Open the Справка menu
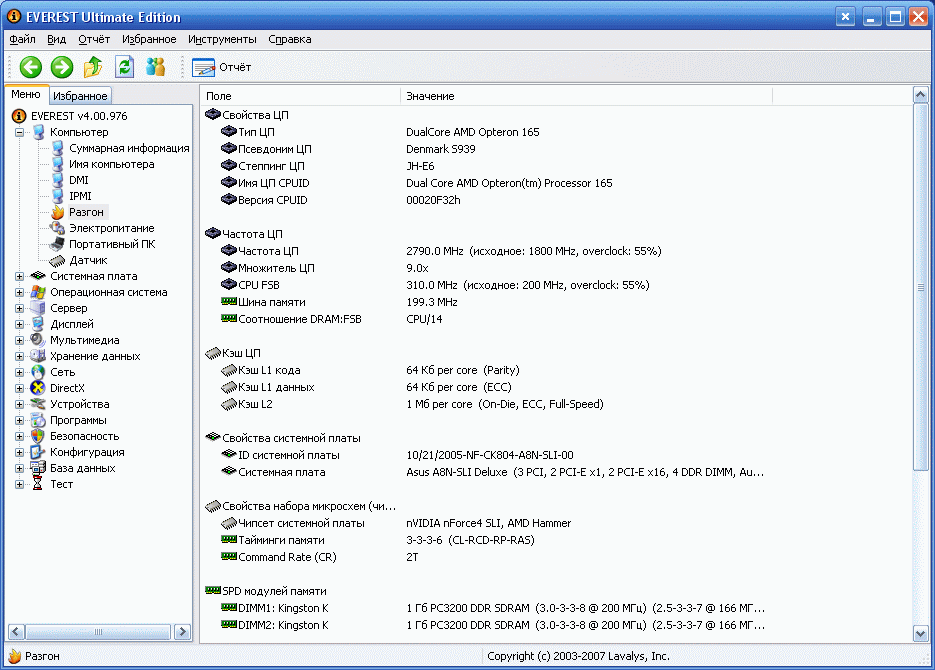This screenshot has width=935, height=670. (x=290, y=39)
